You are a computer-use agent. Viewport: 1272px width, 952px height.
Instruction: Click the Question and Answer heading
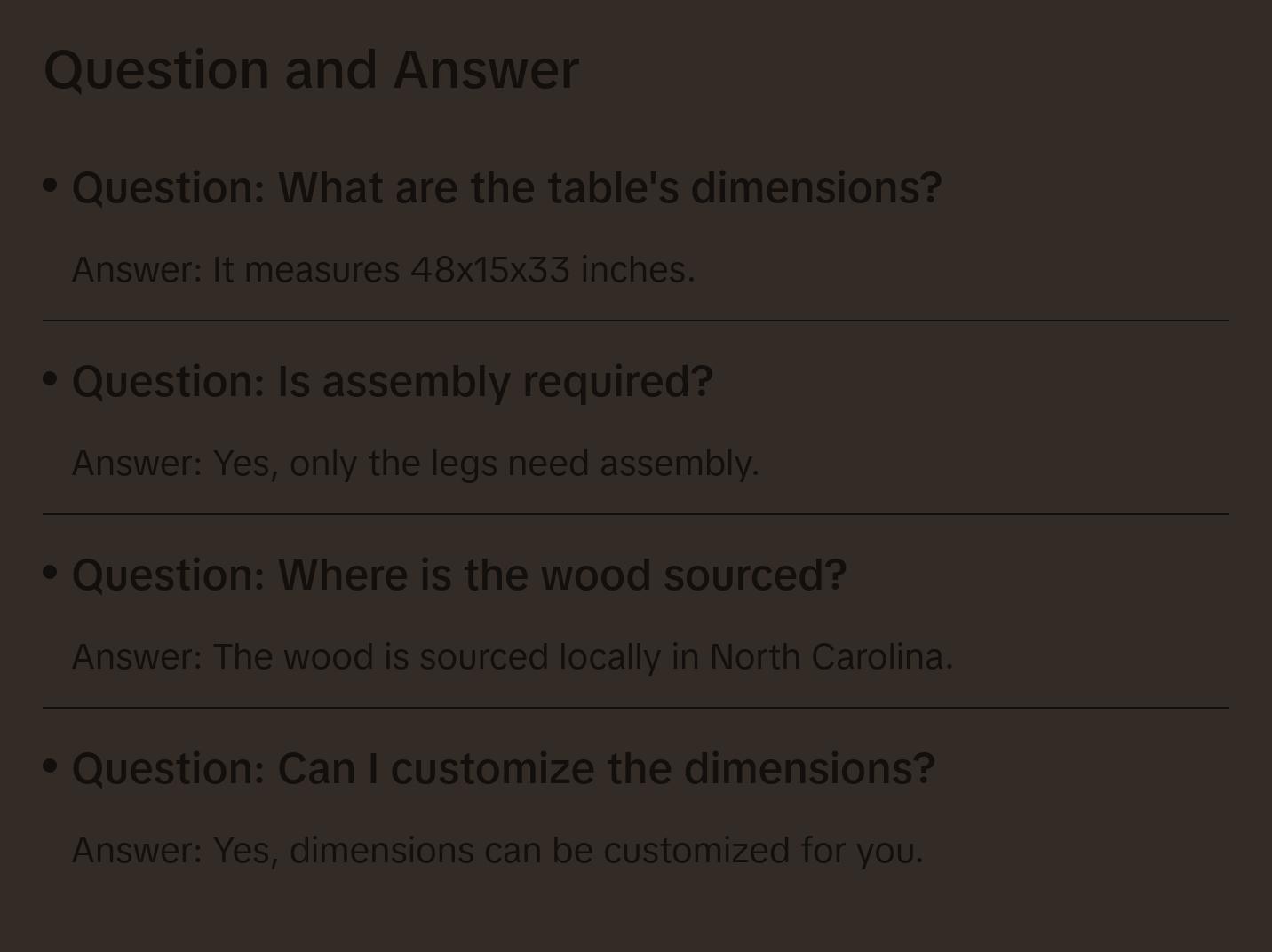(x=311, y=69)
